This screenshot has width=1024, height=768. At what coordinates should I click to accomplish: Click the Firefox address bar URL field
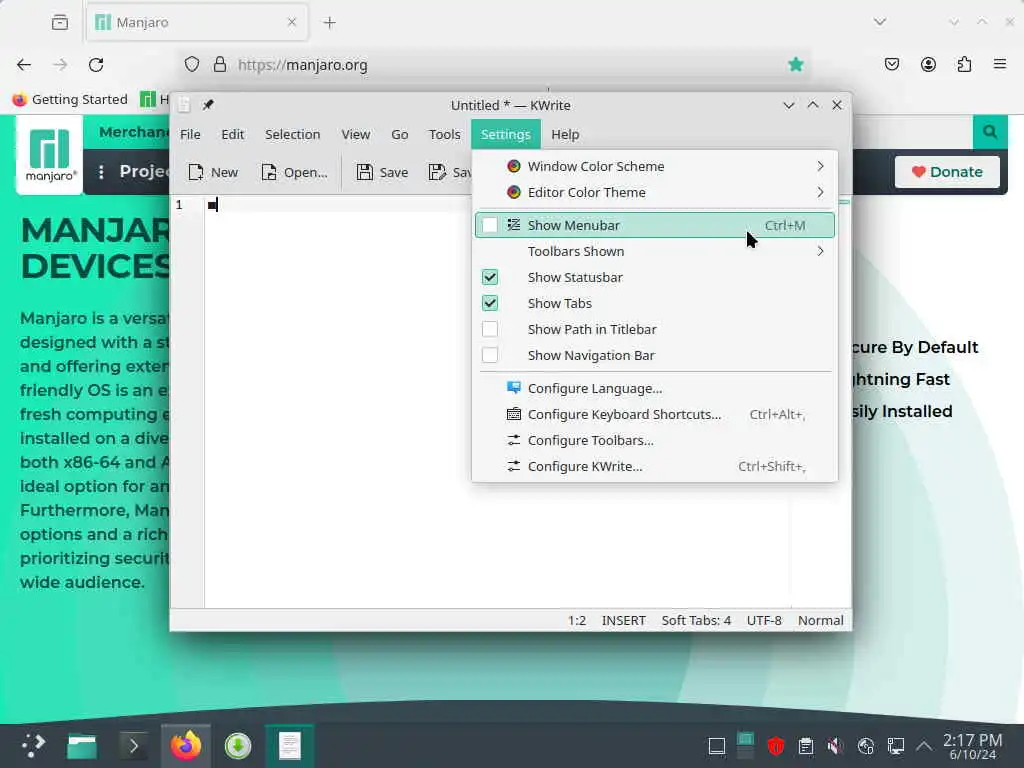(x=496, y=65)
